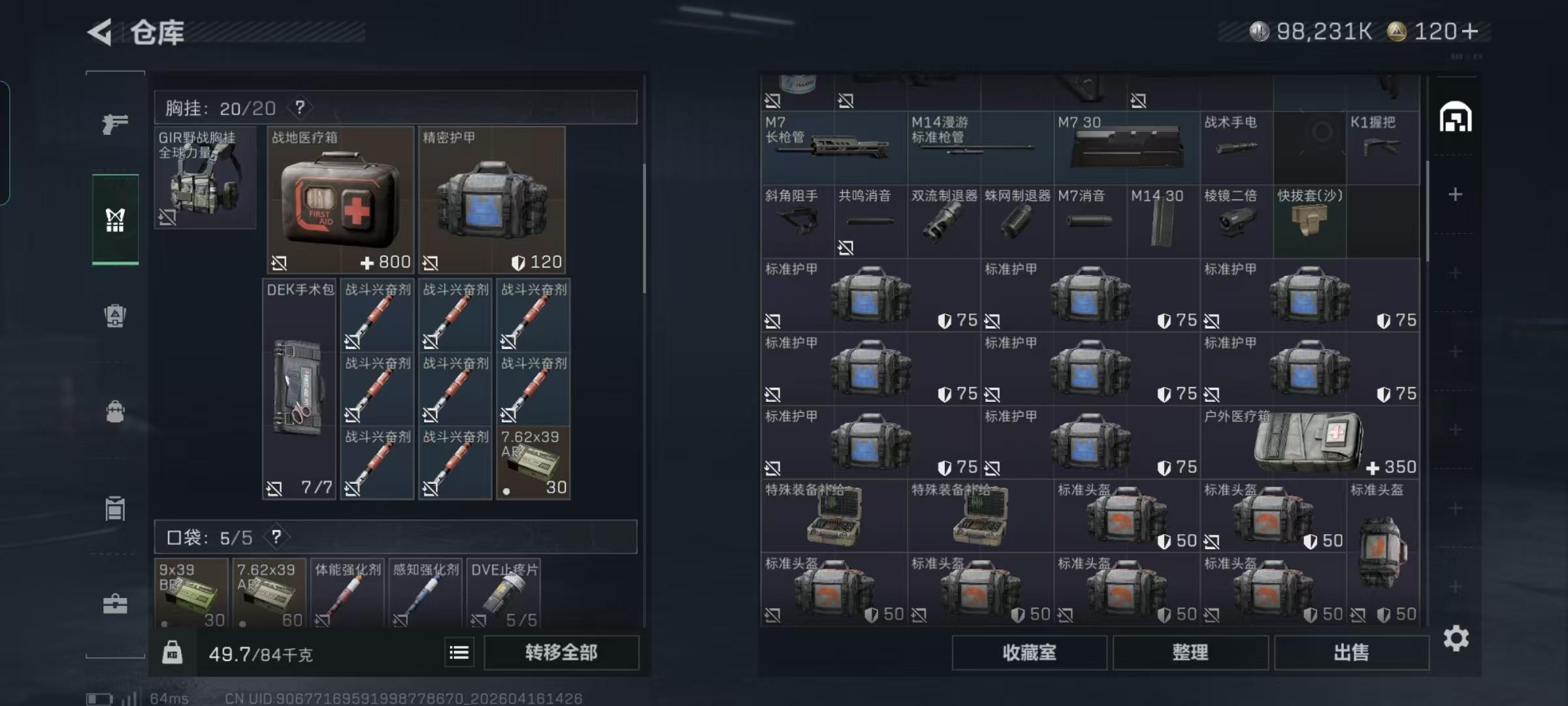Select the 战地医疗箱 first aid item
This screenshot has width=1568, height=706.
click(340, 200)
